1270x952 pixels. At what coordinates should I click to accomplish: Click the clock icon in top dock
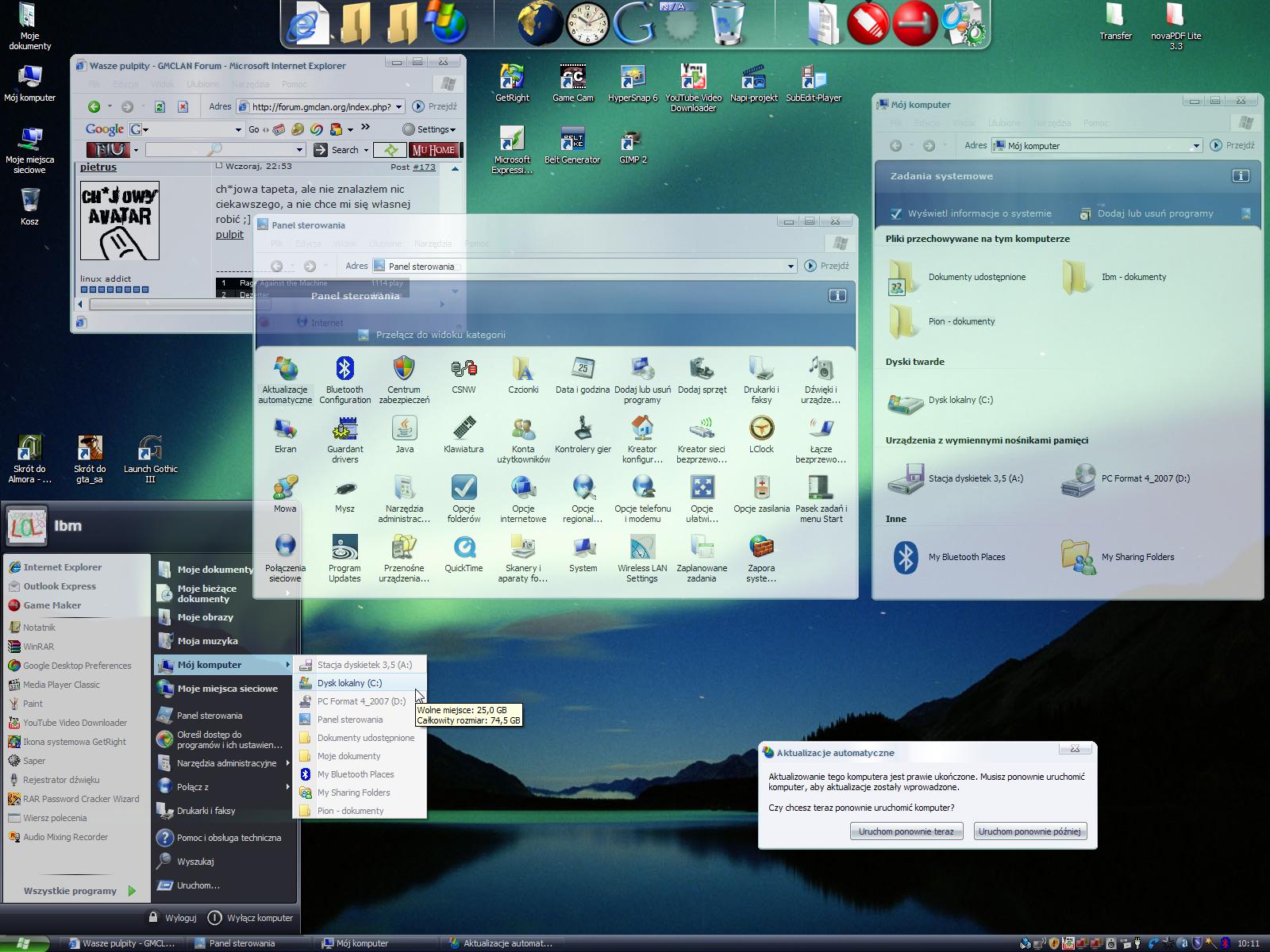587,24
